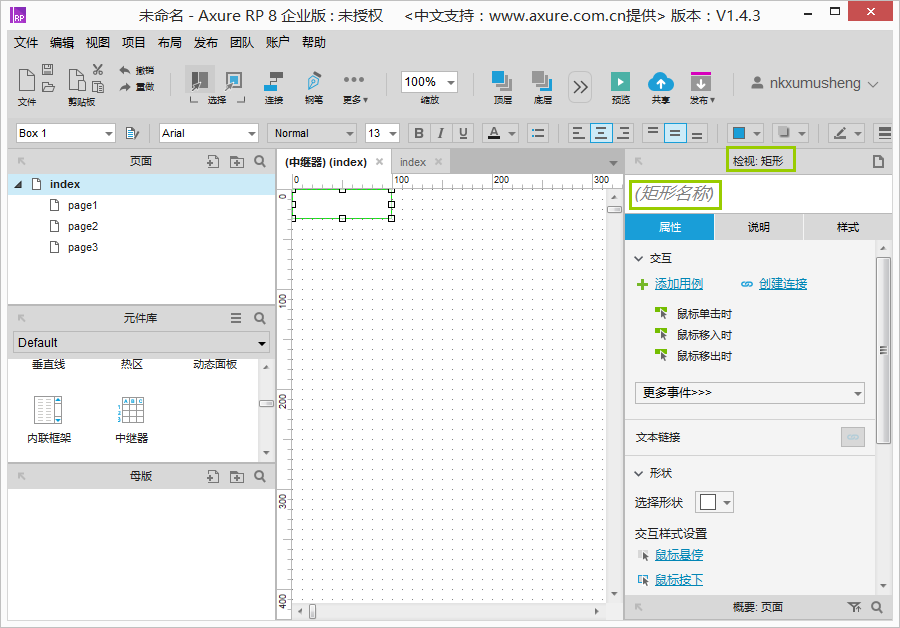Switch to the Style tab in inspector
The image size is (900, 628).
point(848,227)
